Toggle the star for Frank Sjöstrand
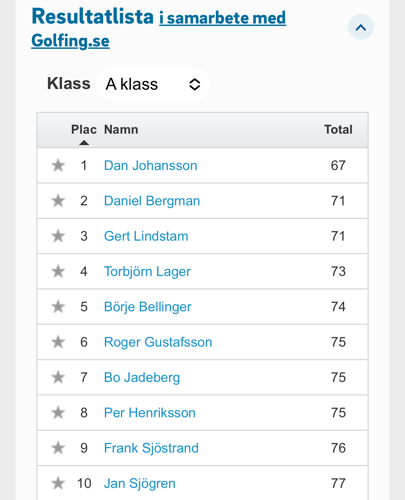405x500 pixels. click(58, 448)
